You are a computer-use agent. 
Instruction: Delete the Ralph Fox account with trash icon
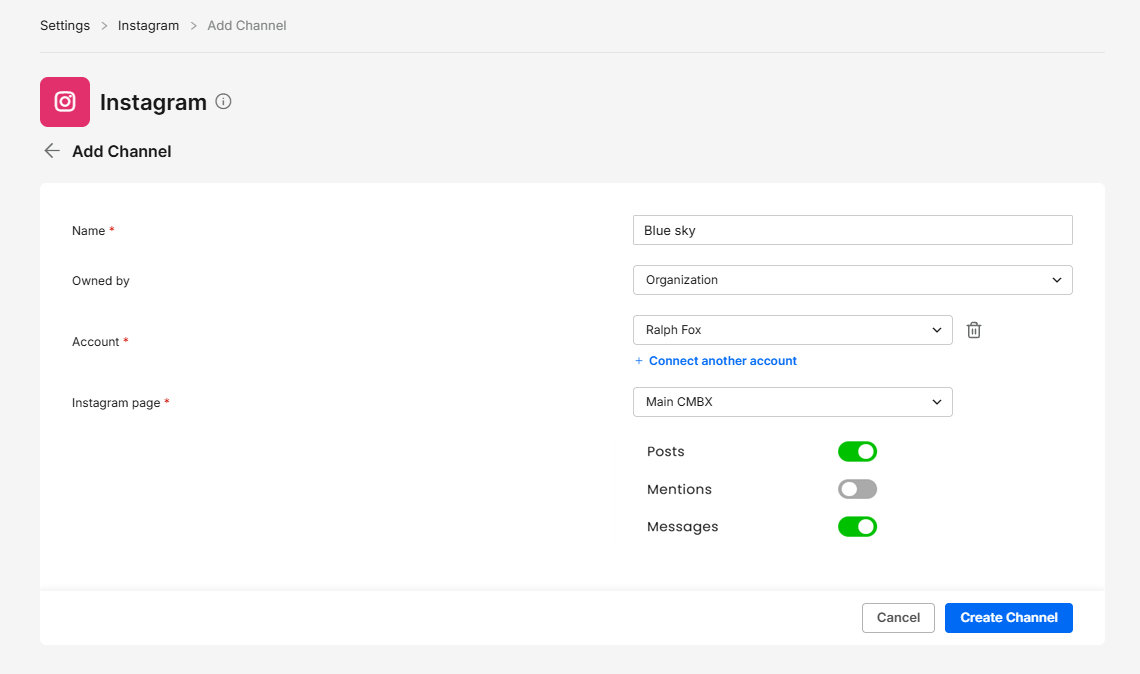pos(974,330)
